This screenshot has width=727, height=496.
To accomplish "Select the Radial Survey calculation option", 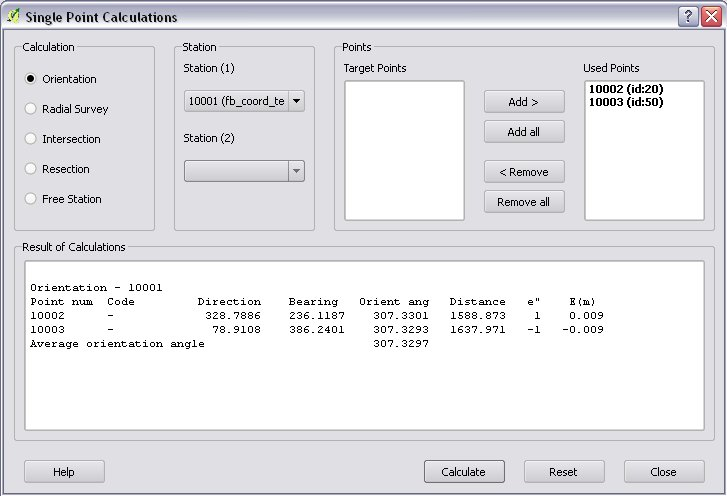I will click(31, 109).
